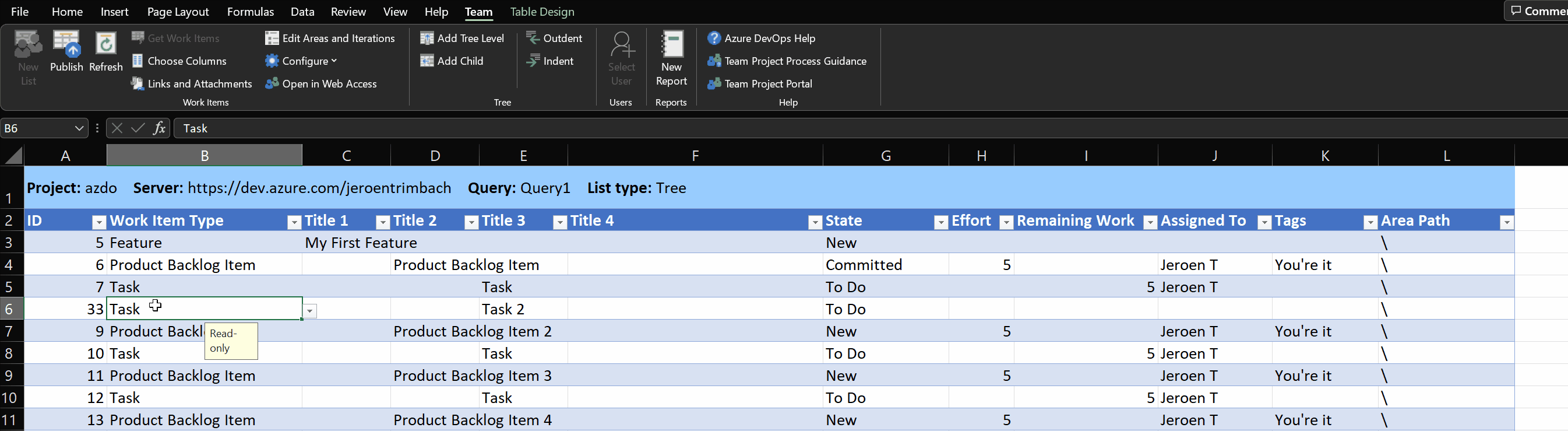The width and height of the screenshot is (1568, 431).
Task: Open the File menu
Action: coord(19,12)
